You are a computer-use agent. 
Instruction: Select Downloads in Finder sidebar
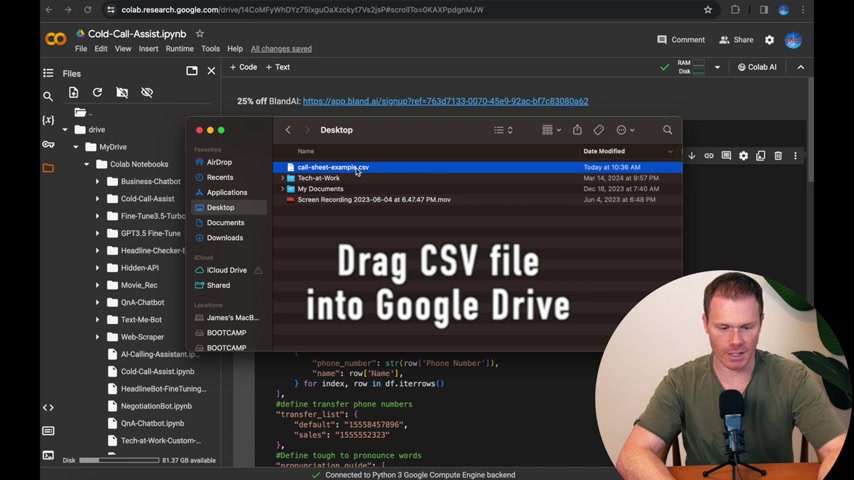click(x=224, y=238)
